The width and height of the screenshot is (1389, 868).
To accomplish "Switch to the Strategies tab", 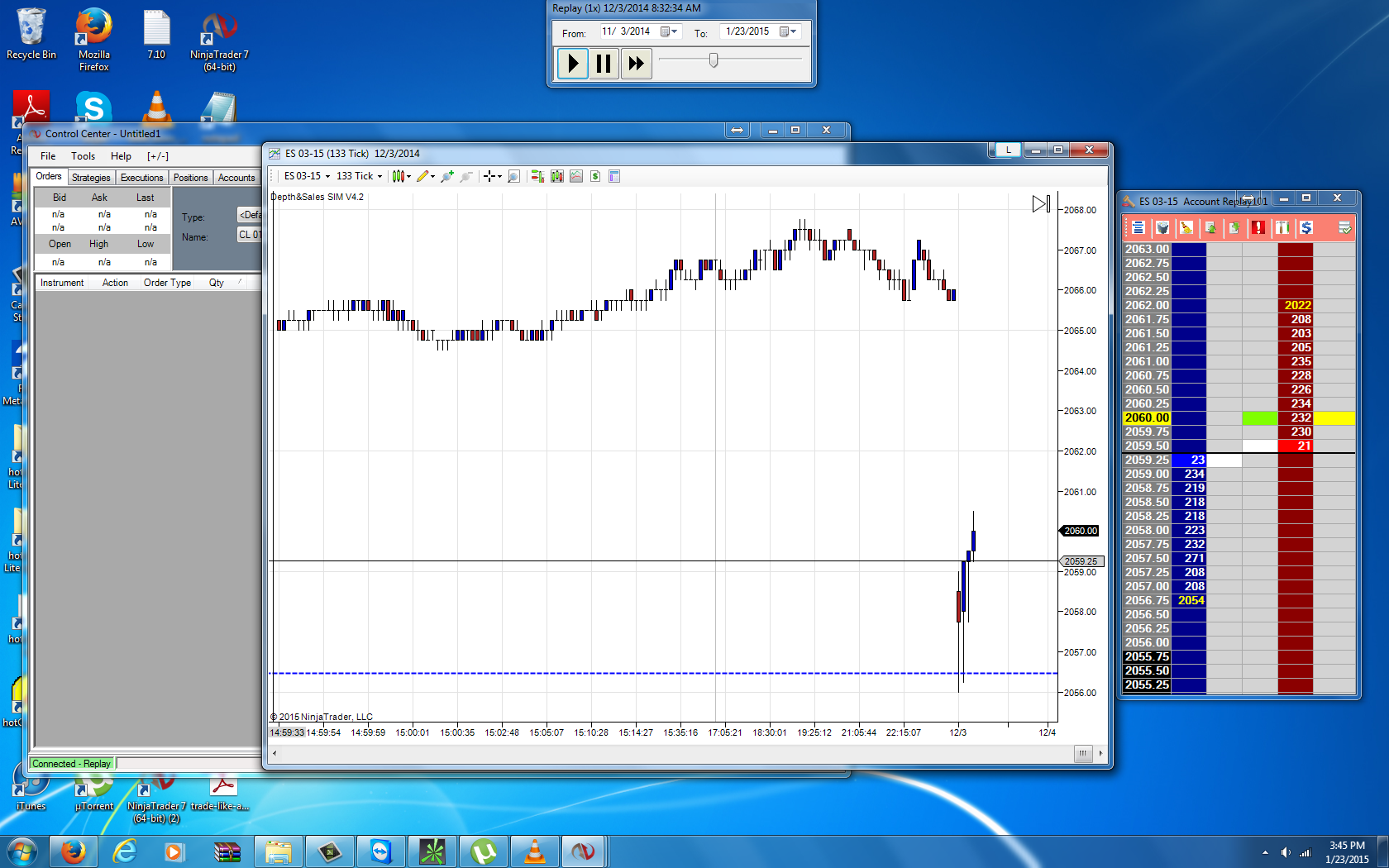I will 91,178.
